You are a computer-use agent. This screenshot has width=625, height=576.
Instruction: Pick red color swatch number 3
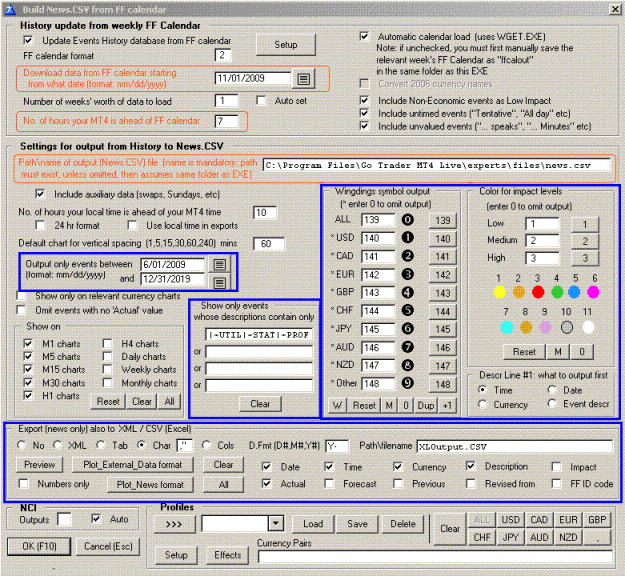coord(538,292)
